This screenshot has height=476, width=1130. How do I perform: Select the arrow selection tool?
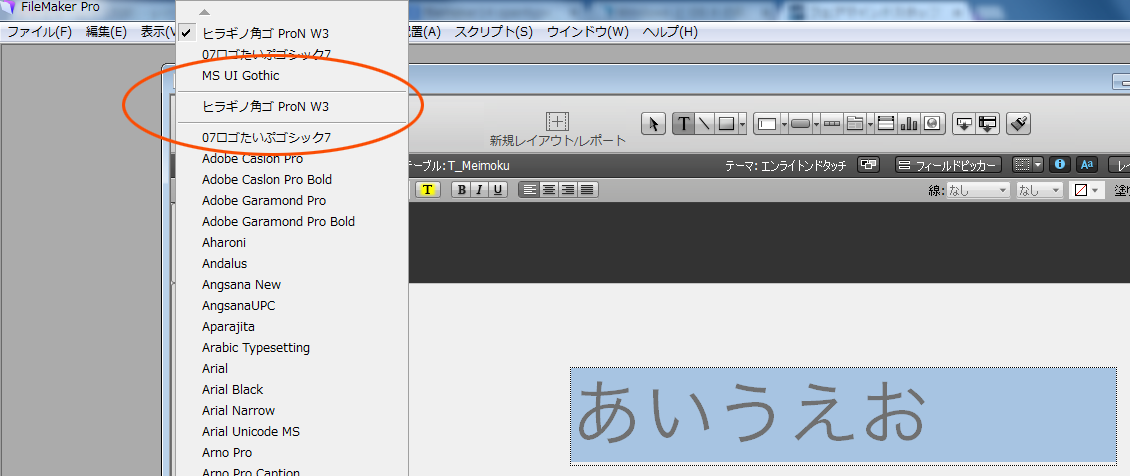(x=653, y=124)
